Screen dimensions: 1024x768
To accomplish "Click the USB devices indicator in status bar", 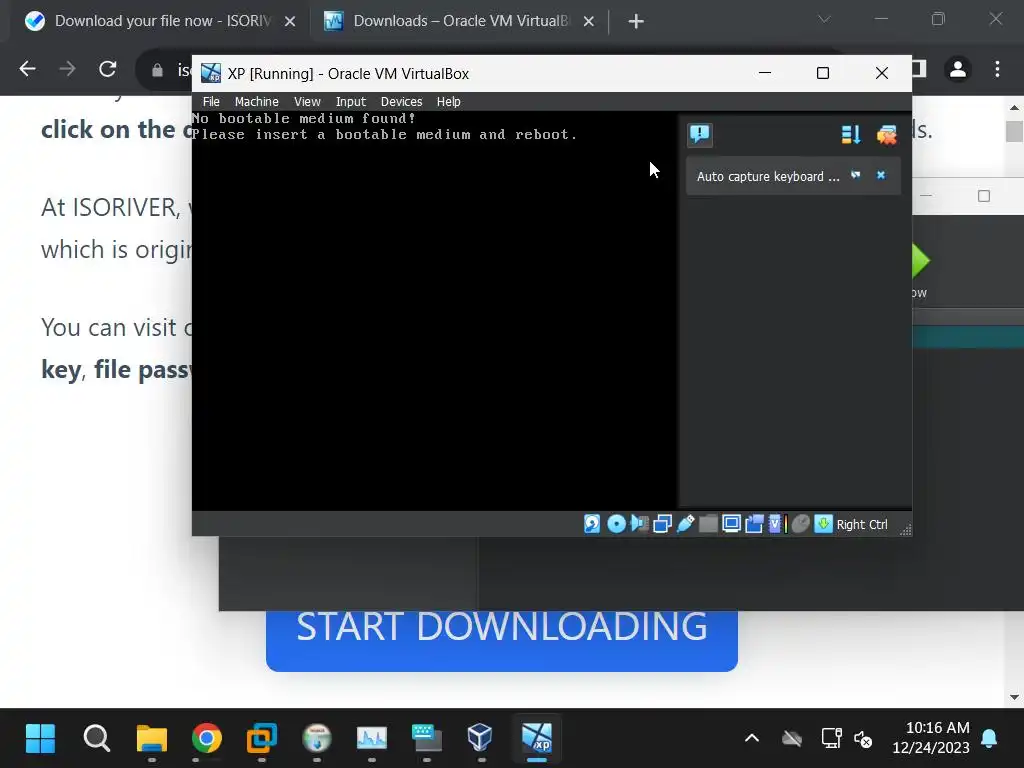I will [686, 524].
